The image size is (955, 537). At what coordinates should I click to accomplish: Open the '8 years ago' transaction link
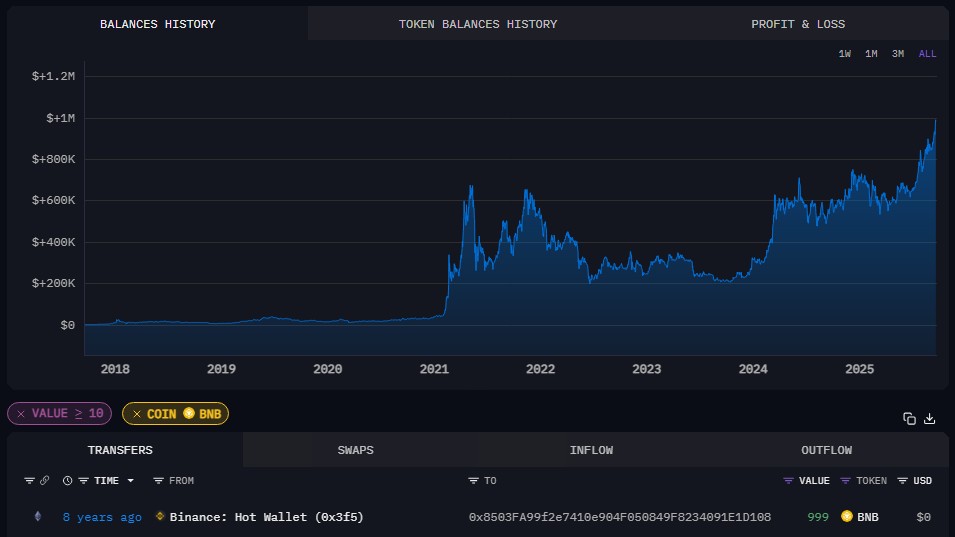pos(102,517)
